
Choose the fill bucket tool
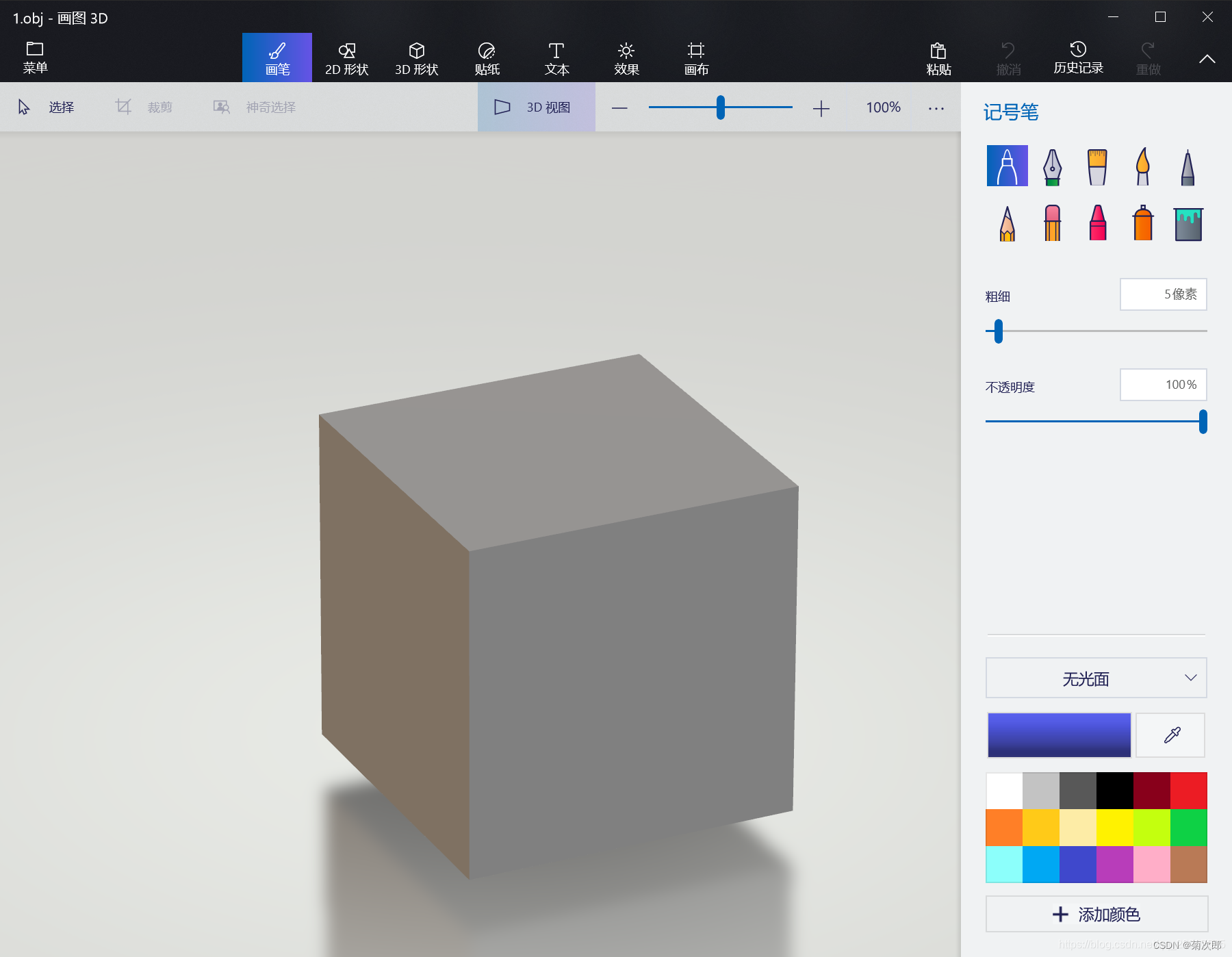pos(1188,223)
